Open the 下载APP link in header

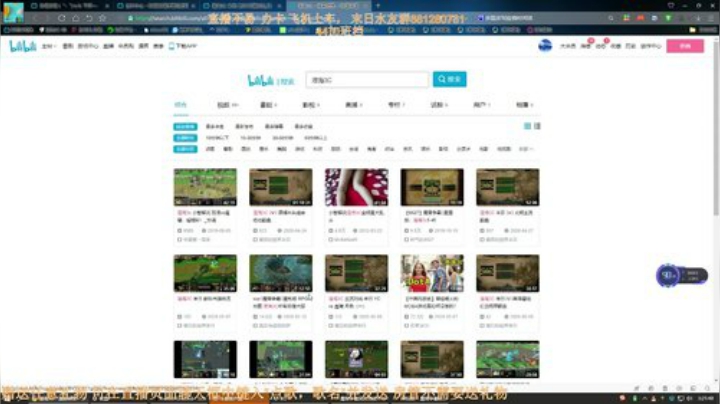[x=183, y=46]
